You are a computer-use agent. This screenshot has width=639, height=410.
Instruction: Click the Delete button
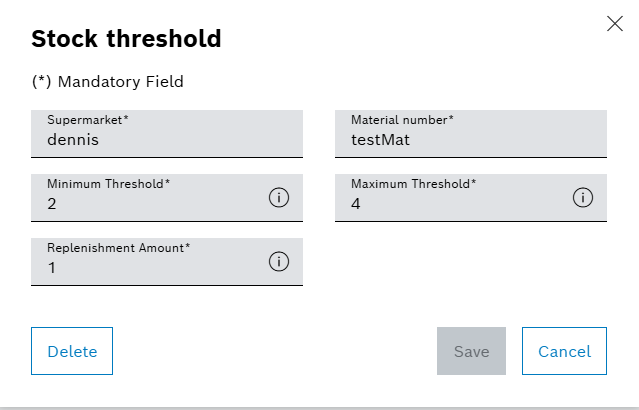72,351
